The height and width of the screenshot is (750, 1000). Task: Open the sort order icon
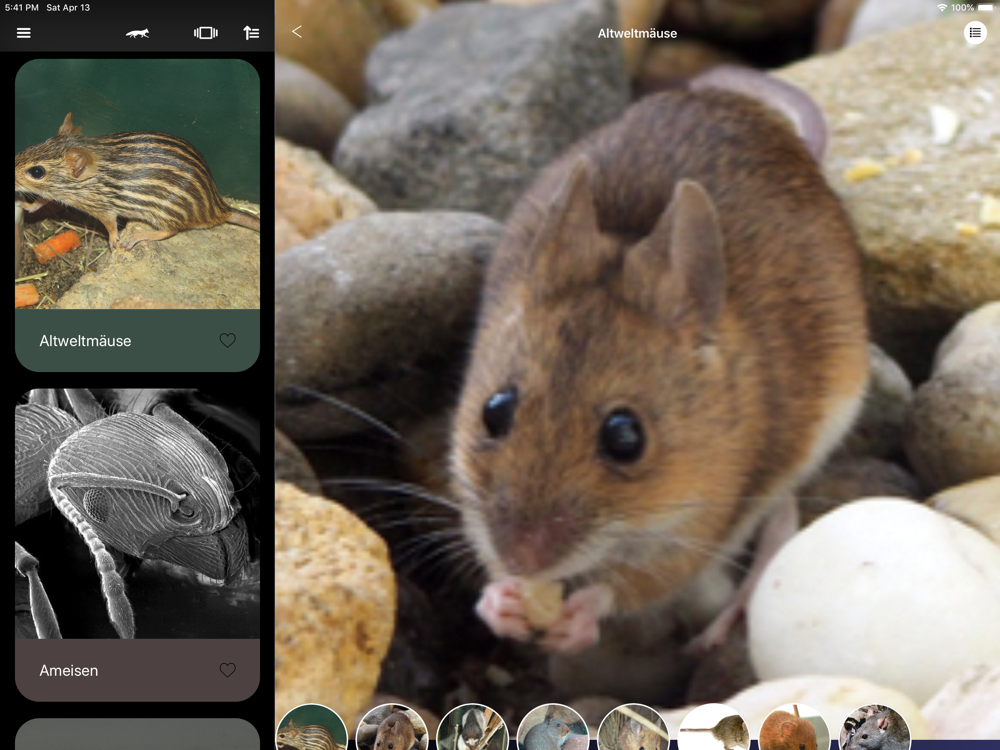pyautogui.click(x=251, y=33)
